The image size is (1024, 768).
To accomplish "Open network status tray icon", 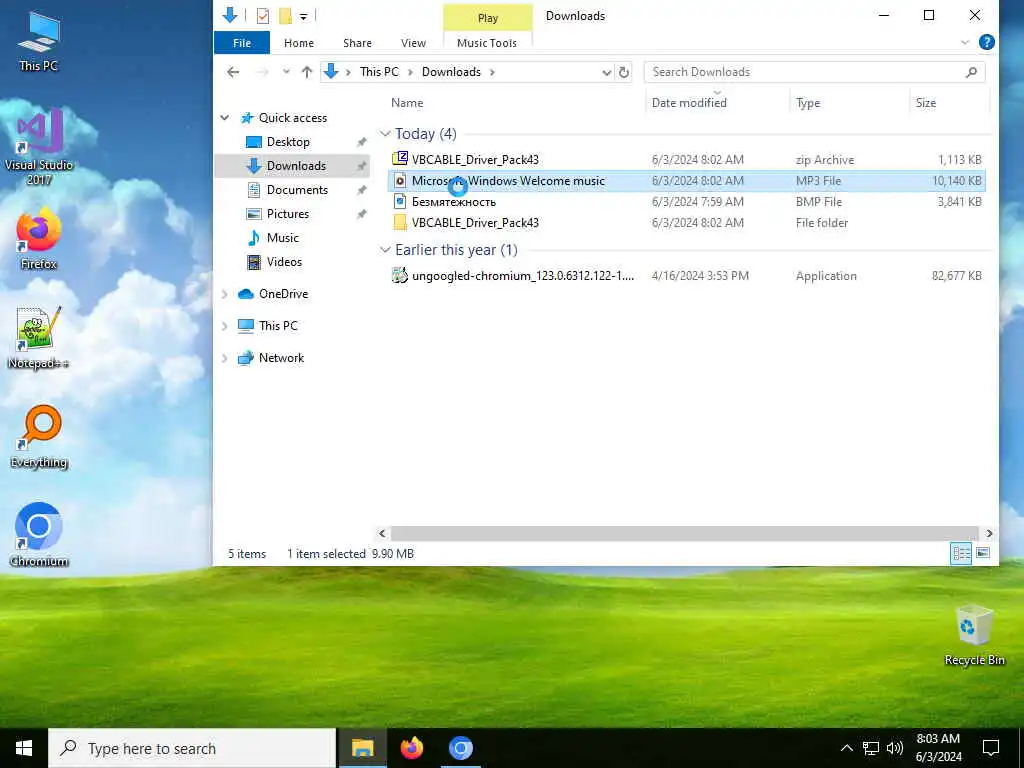I will click(x=871, y=748).
